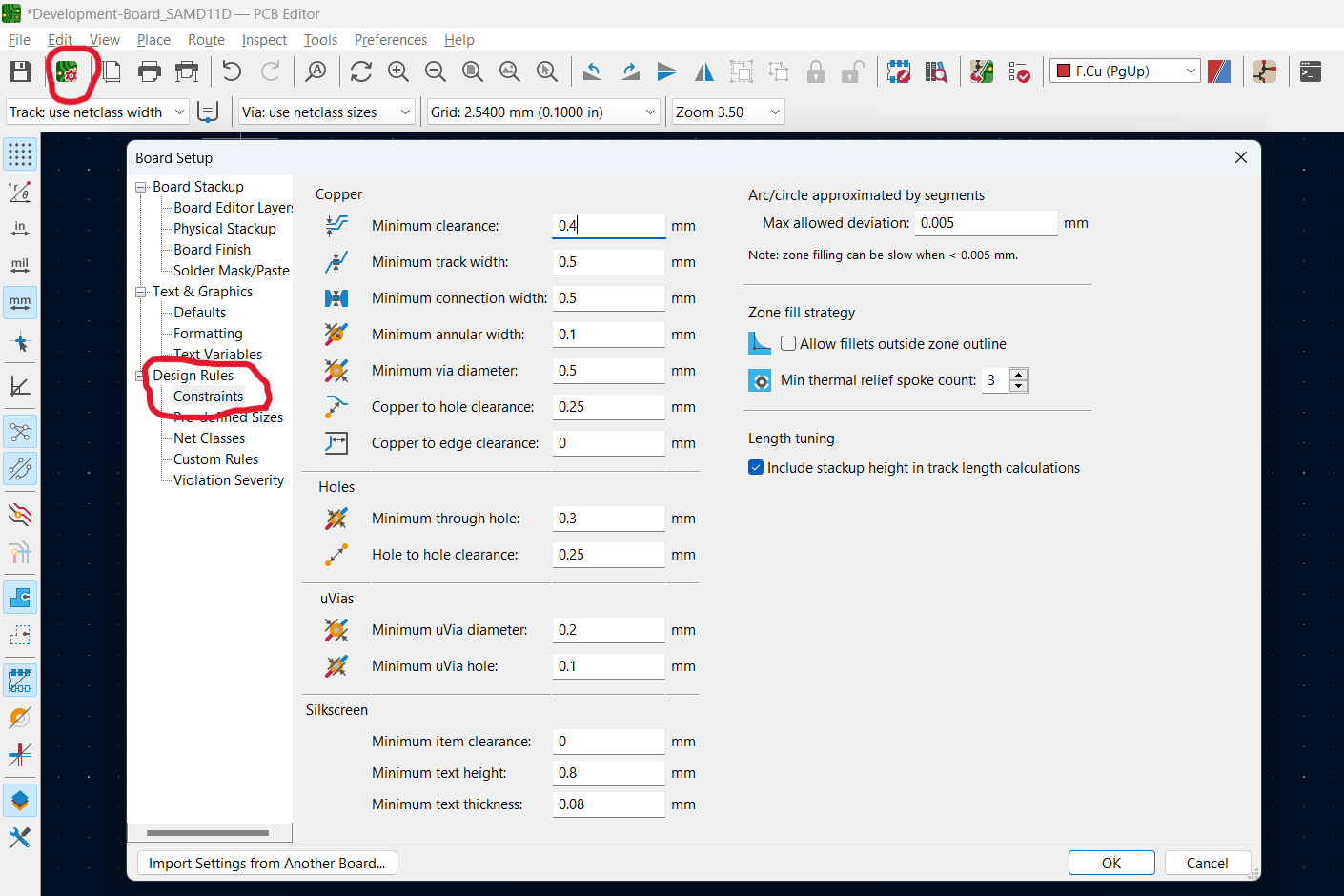Open the Grid size dropdown

543,112
